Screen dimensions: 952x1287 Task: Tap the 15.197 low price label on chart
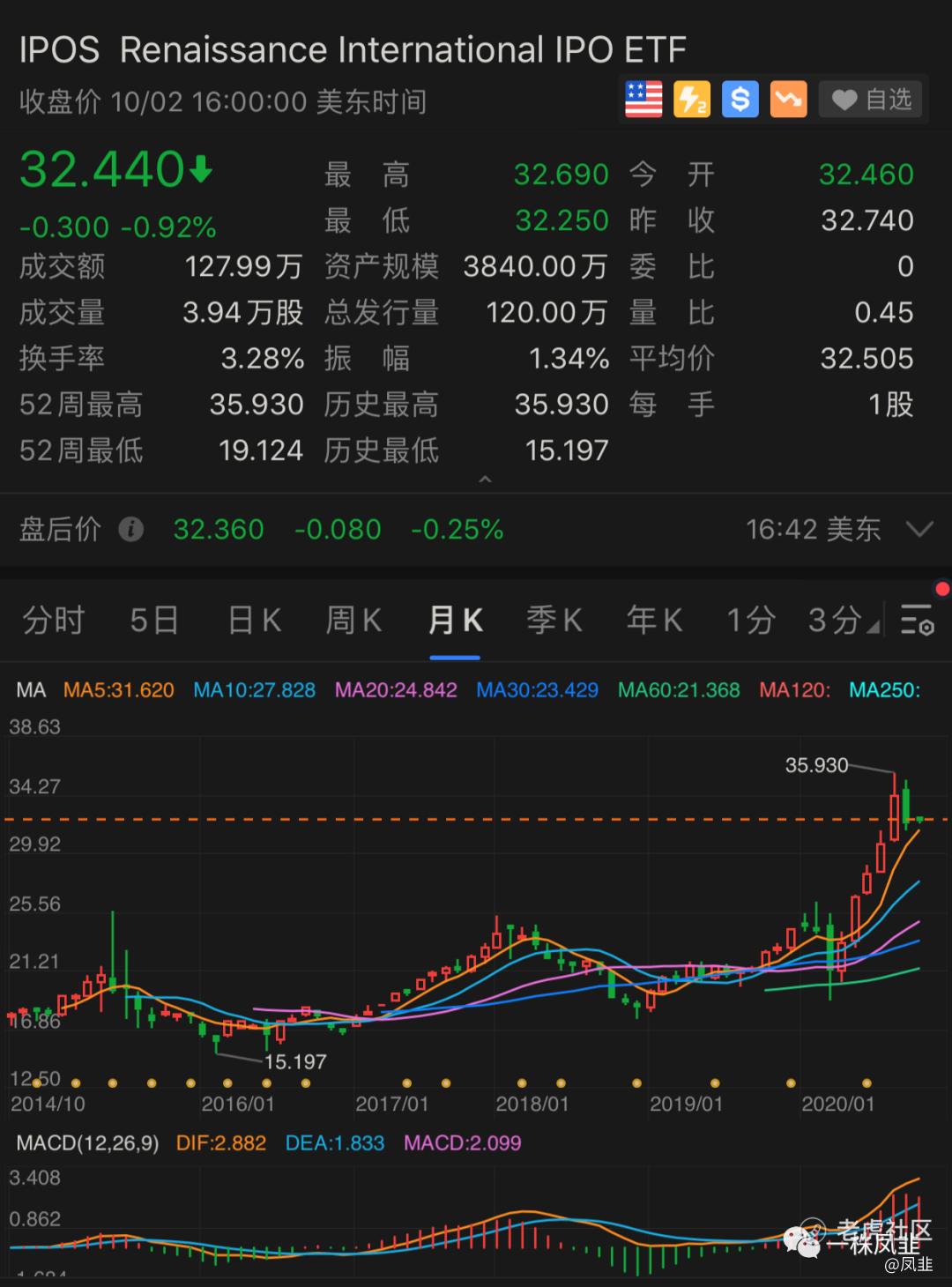(x=295, y=1062)
